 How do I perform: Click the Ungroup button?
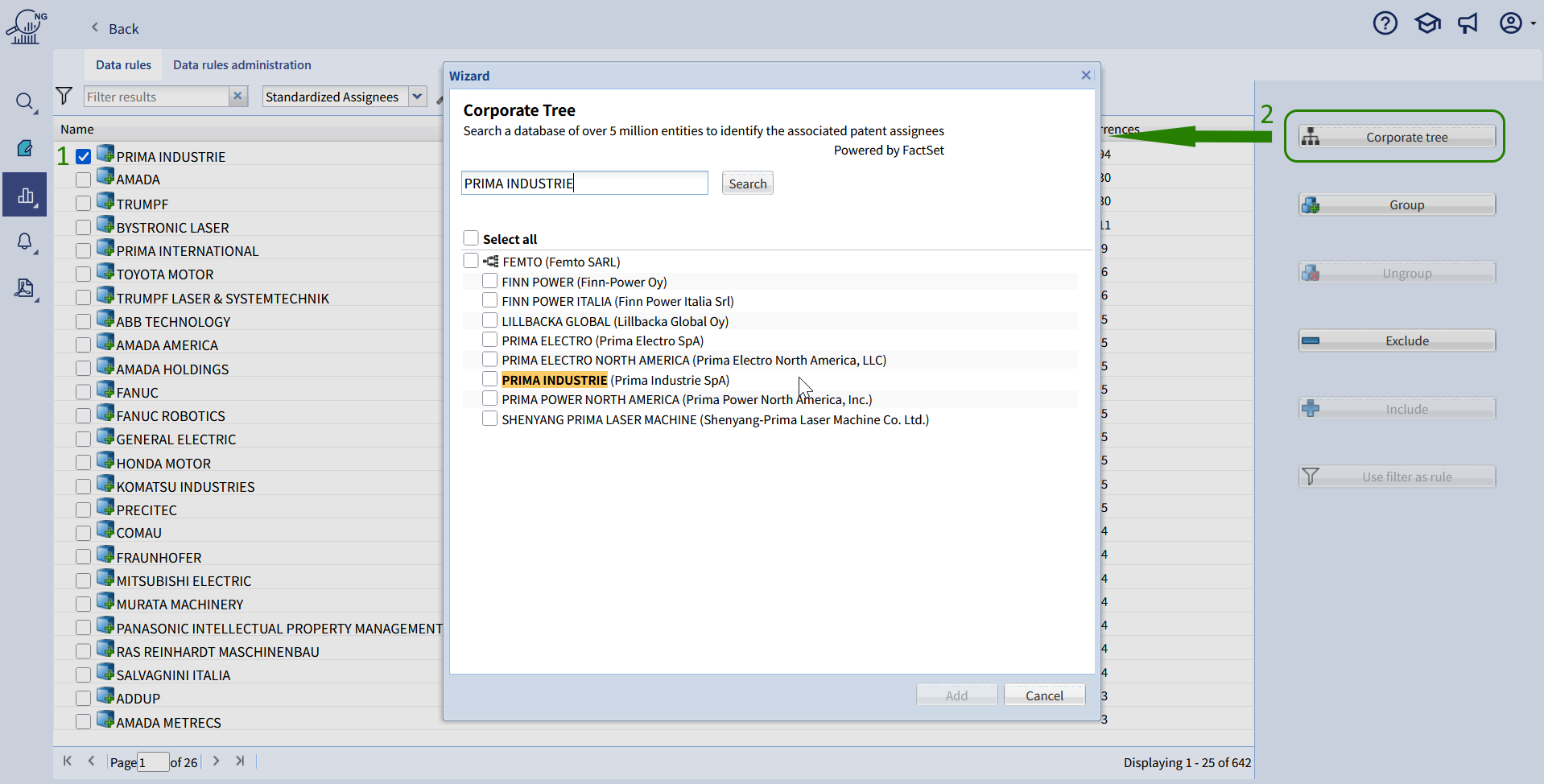[1397, 273]
